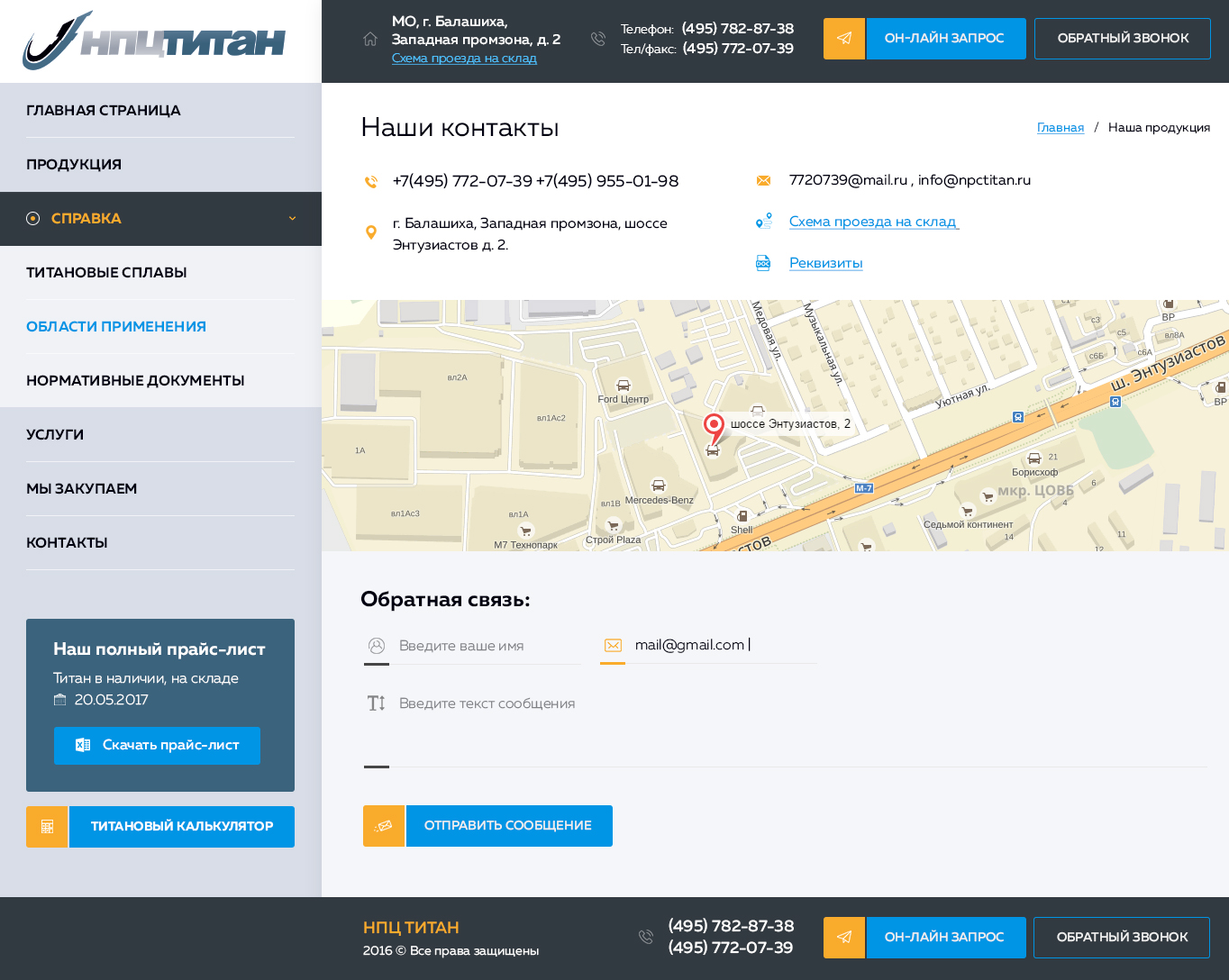Open Реквизиты link
This screenshot has height=980, width=1229.
click(826, 263)
